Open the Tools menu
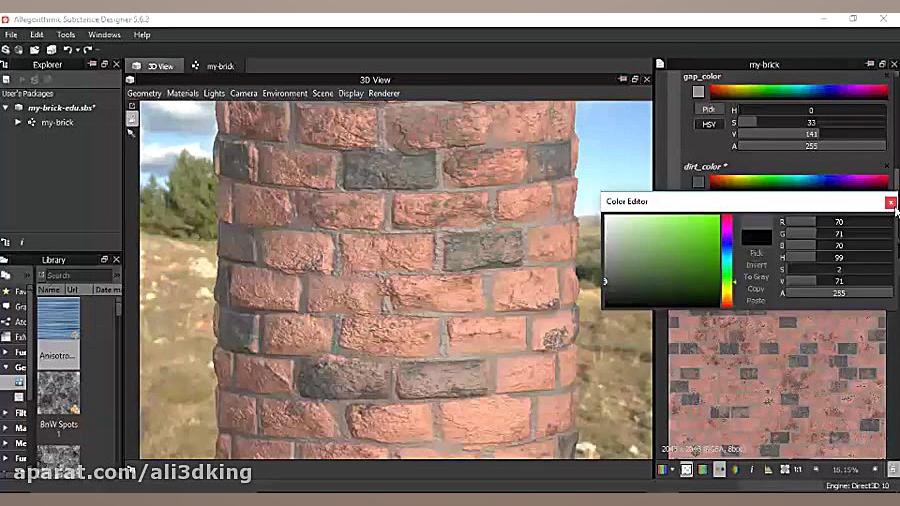900x506 pixels. [66, 35]
